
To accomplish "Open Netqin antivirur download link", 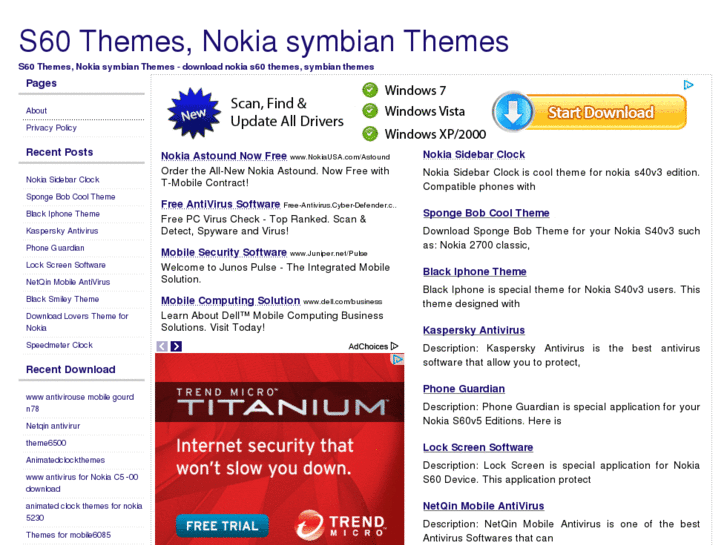I will (x=53, y=426).
